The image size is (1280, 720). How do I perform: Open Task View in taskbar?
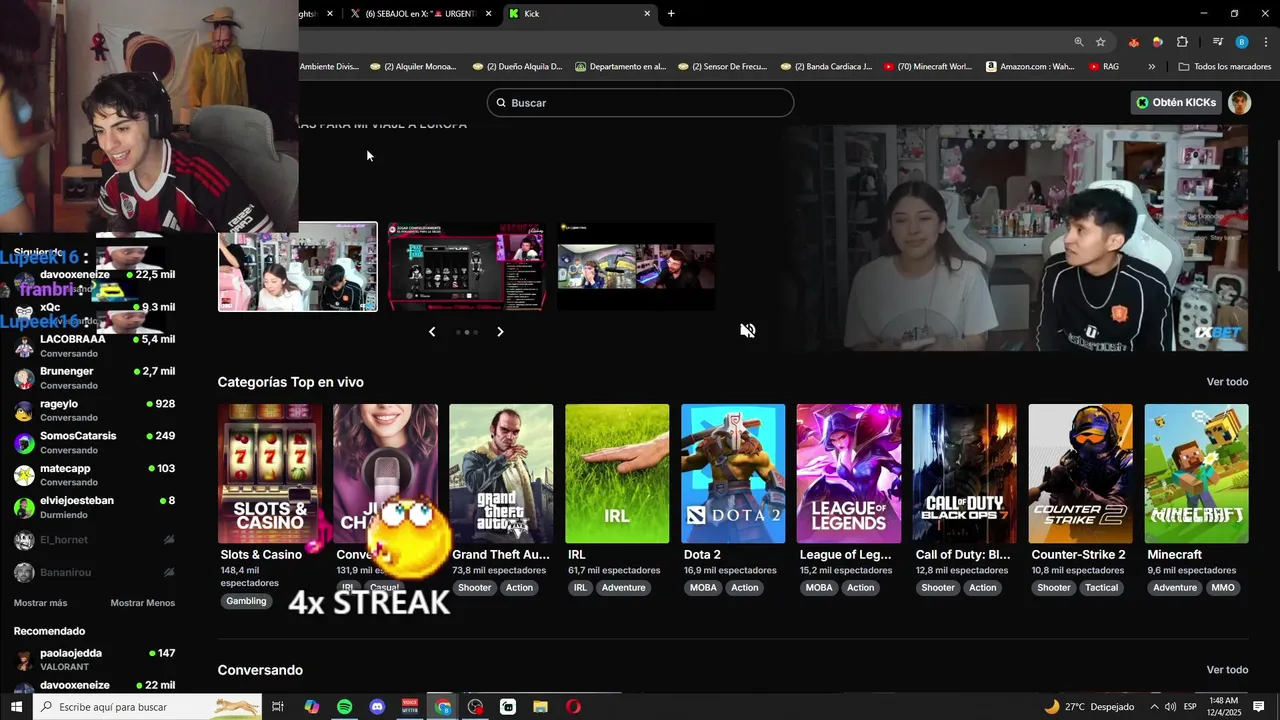coord(278,707)
